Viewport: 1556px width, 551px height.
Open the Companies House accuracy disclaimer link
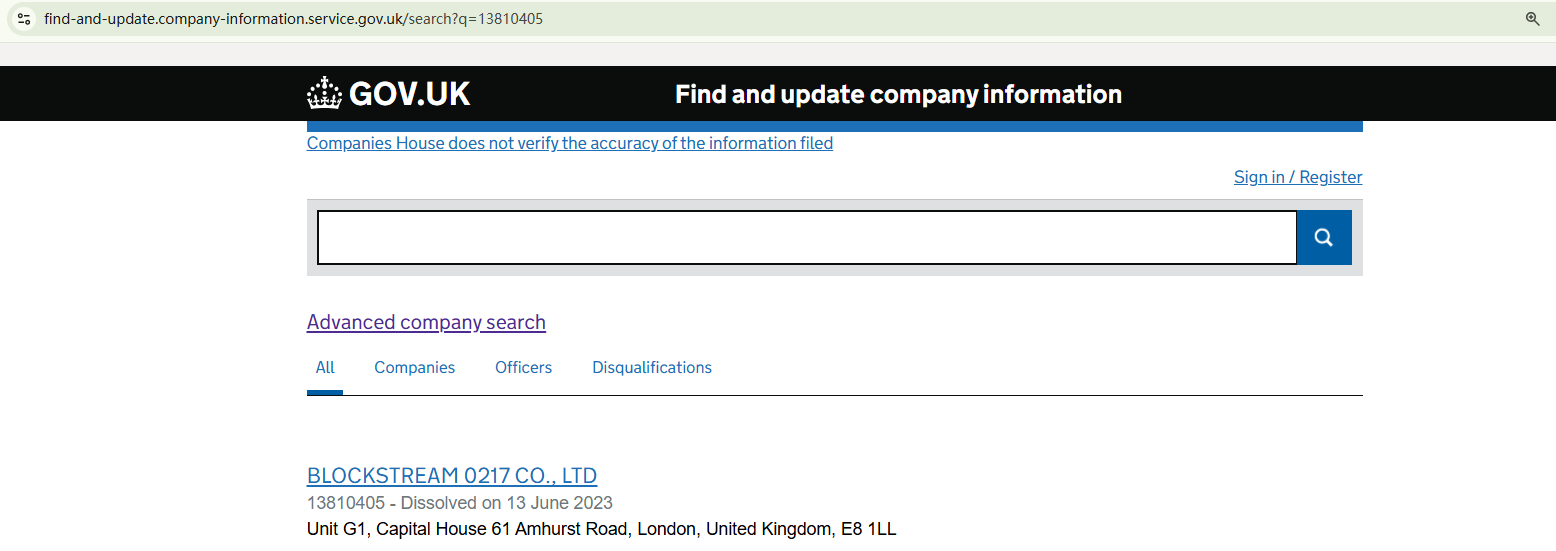click(570, 143)
